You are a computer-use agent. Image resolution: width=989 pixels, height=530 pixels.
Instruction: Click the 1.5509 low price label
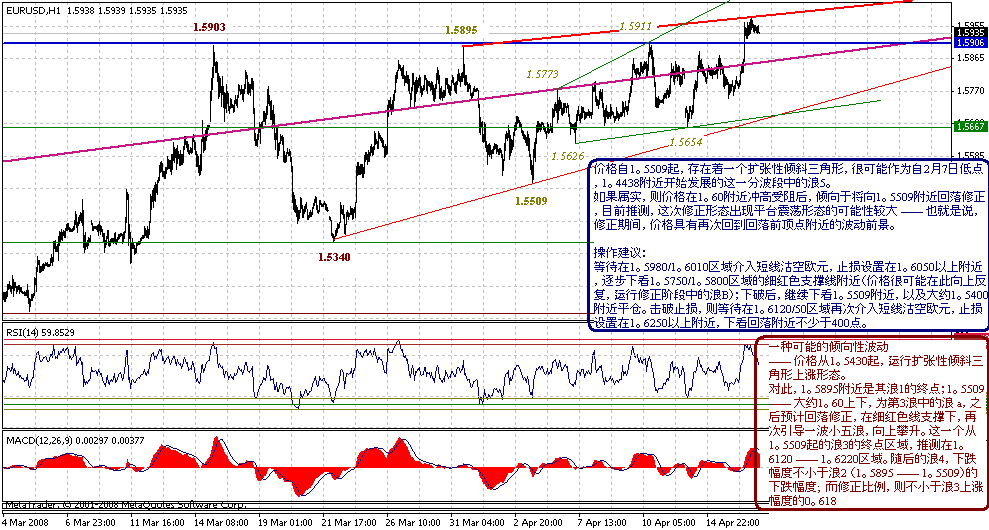tap(531, 201)
